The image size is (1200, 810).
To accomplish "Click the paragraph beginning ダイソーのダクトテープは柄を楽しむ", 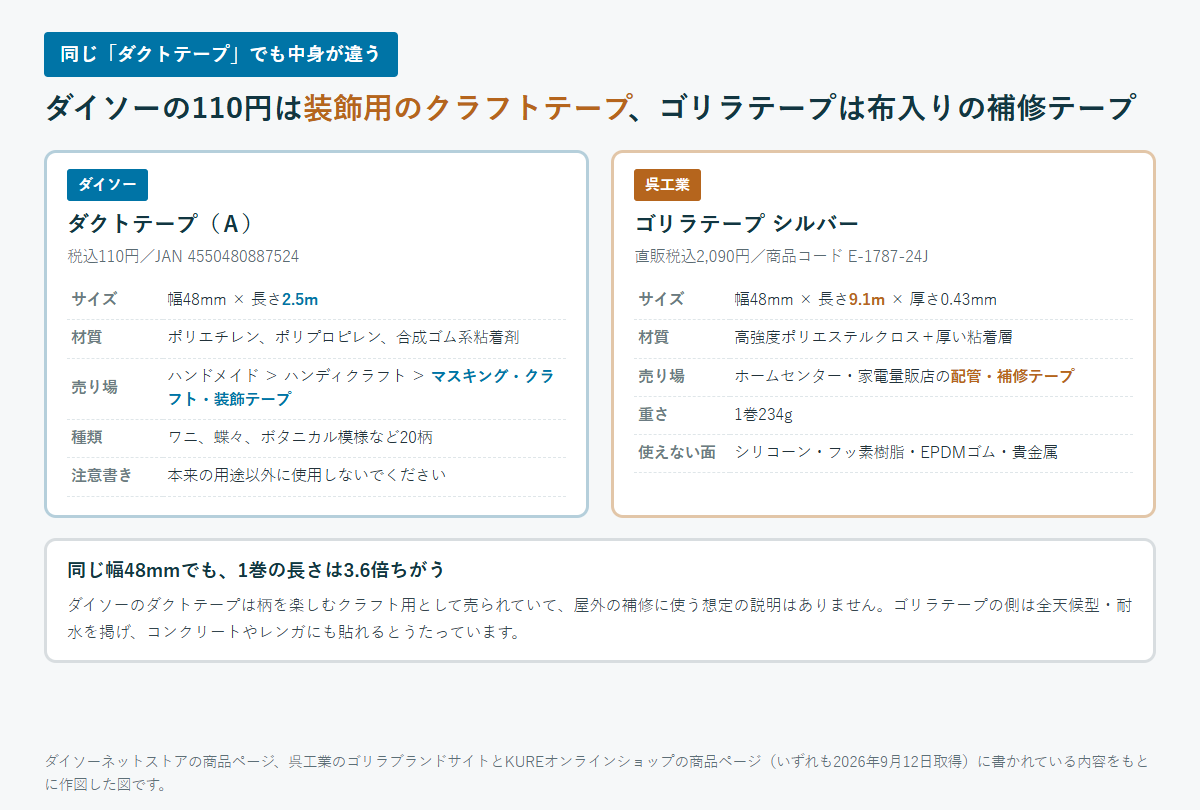I will pyautogui.click(x=600, y=619).
